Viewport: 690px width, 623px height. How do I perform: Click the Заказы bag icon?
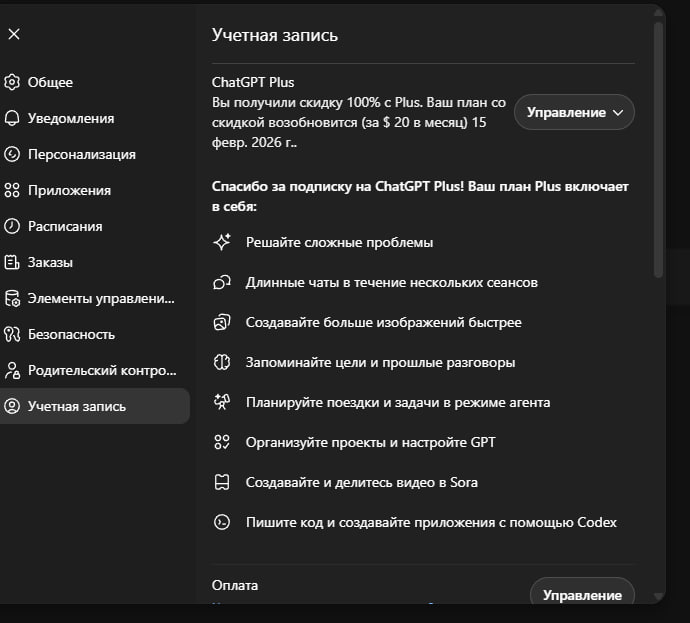coord(12,262)
